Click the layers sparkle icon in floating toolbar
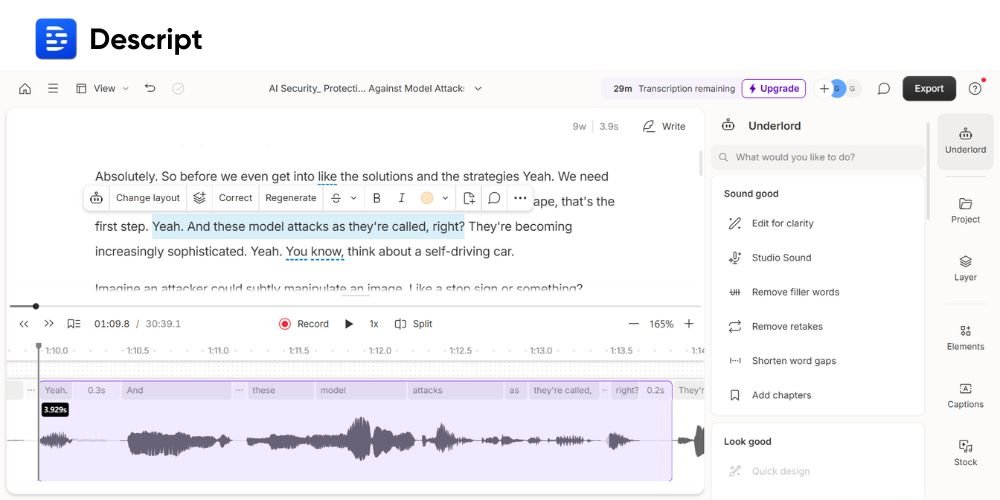Viewport: 1000px width, 500px height. coord(200,198)
